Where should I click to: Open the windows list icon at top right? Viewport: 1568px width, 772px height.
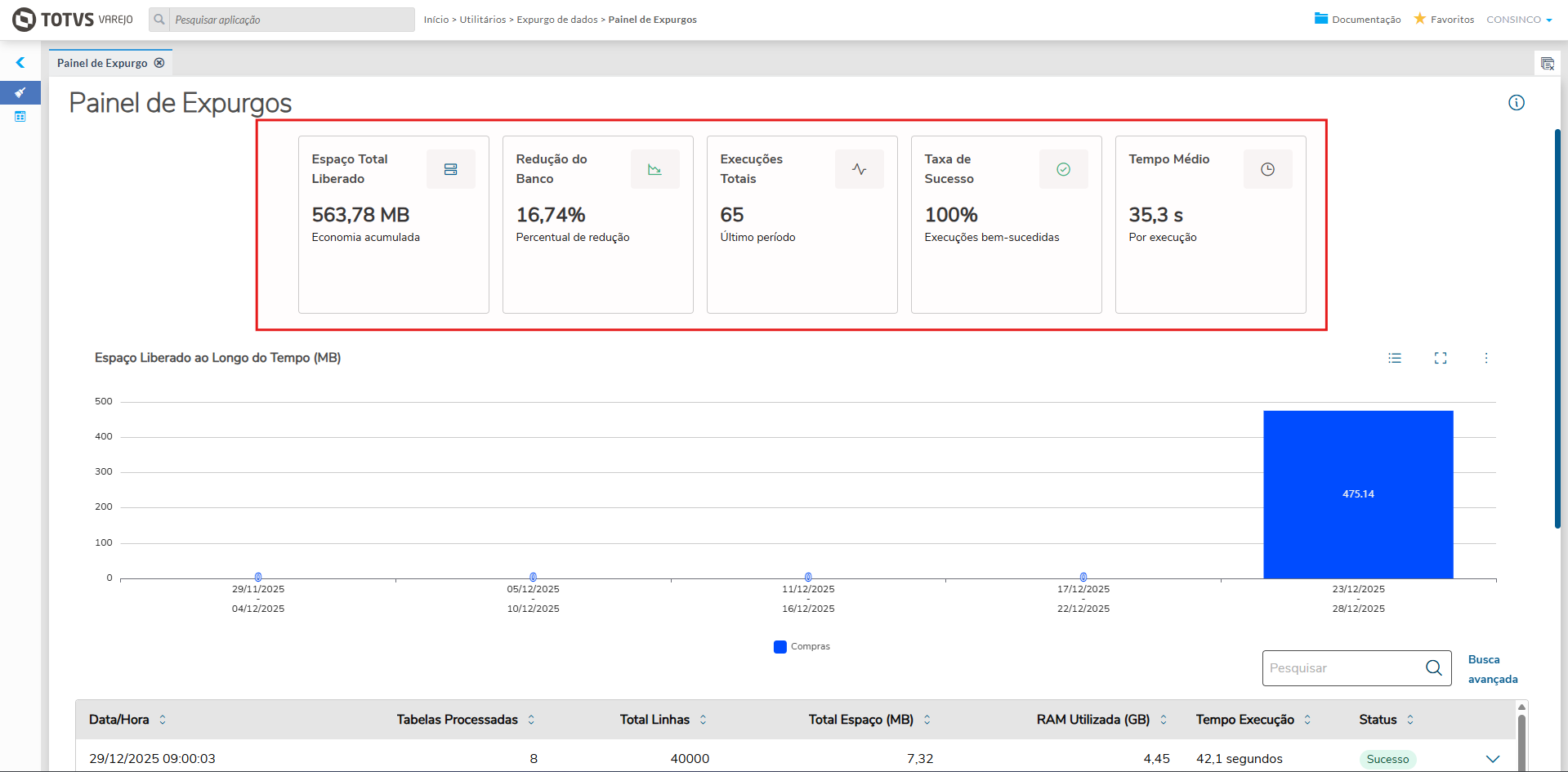1547,64
